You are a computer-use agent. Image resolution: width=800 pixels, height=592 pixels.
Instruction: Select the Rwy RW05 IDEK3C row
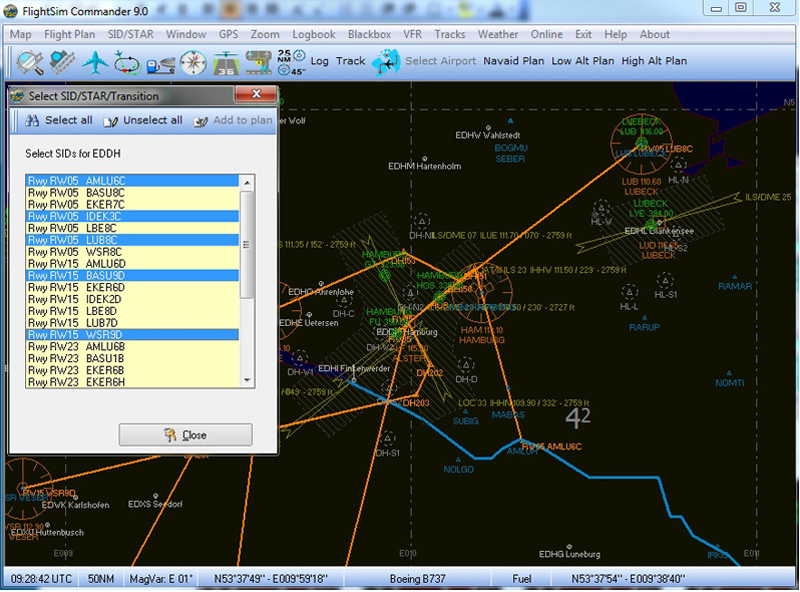132,216
